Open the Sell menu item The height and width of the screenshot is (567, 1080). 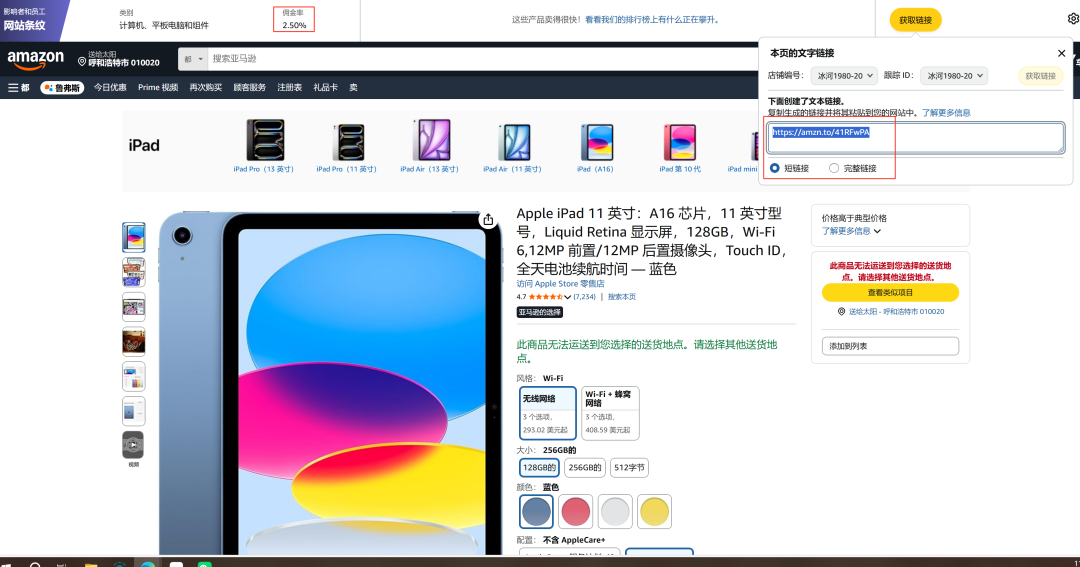(353, 87)
